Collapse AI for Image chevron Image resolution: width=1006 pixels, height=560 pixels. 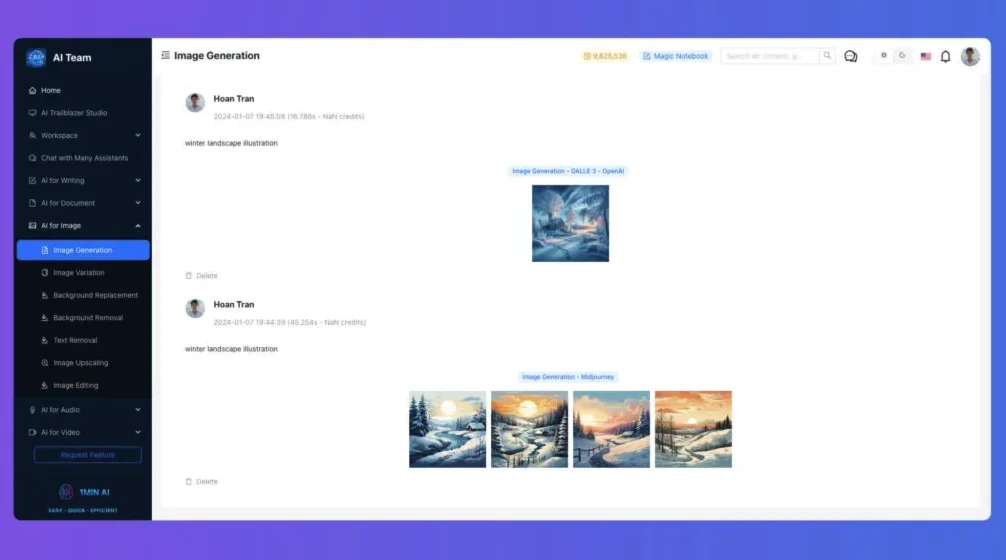137,226
